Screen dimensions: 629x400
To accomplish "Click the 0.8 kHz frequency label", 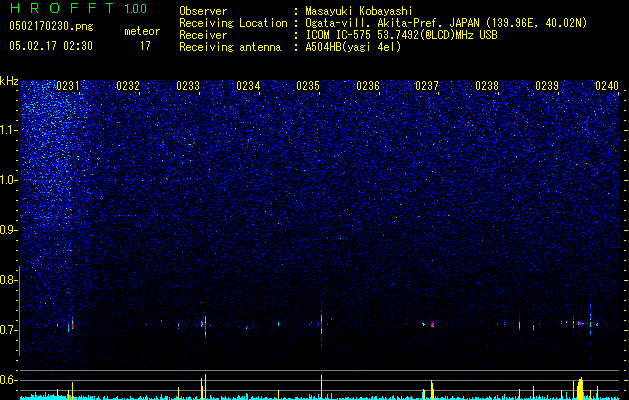I will click(8, 280).
